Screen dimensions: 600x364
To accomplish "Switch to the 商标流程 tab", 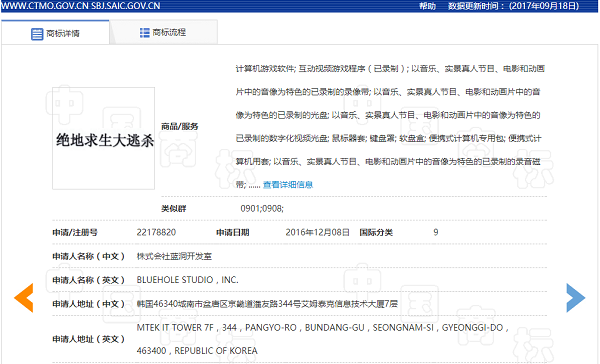I will [x=164, y=33].
